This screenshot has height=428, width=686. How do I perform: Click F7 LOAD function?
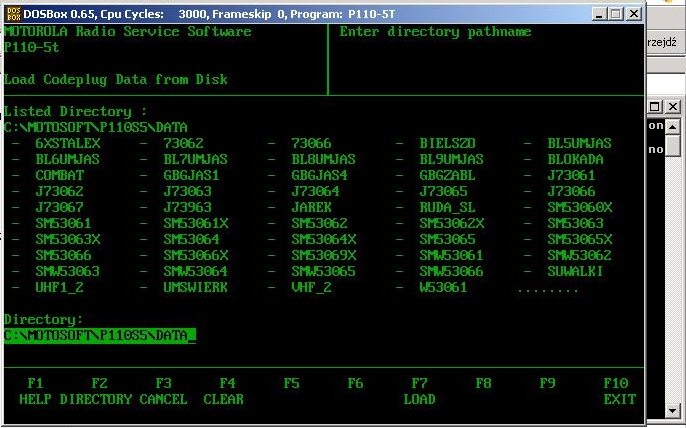click(419, 391)
